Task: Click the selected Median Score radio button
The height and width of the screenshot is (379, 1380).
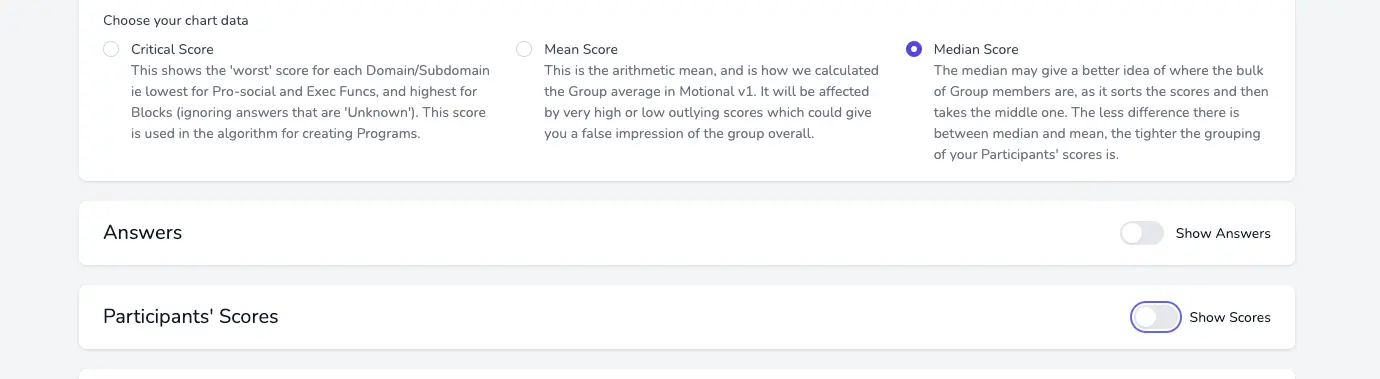Action: [914, 49]
